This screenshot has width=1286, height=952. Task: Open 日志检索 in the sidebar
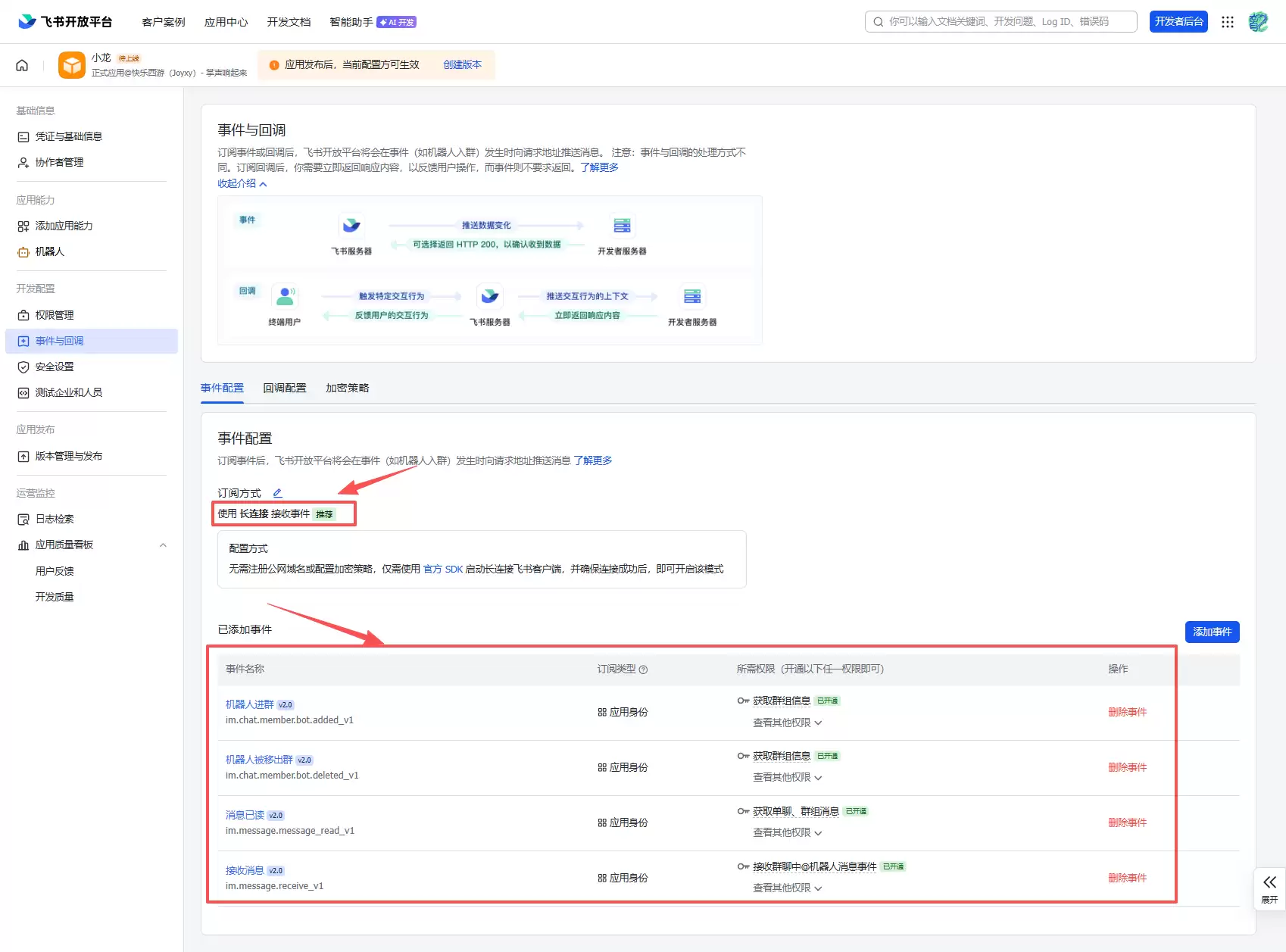coord(55,519)
